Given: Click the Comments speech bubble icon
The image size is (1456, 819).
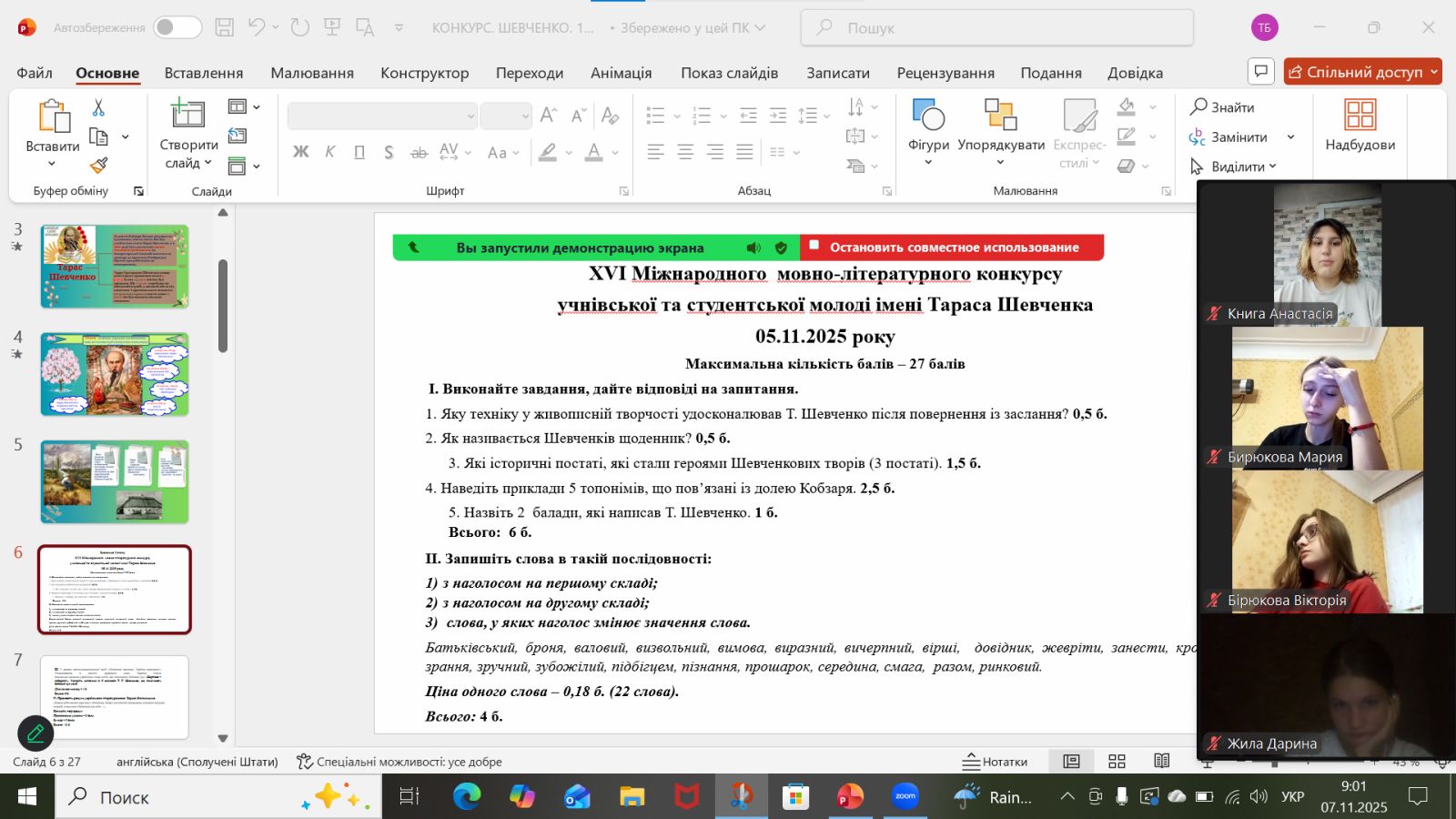Looking at the screenshot, I should point(1261,71).
